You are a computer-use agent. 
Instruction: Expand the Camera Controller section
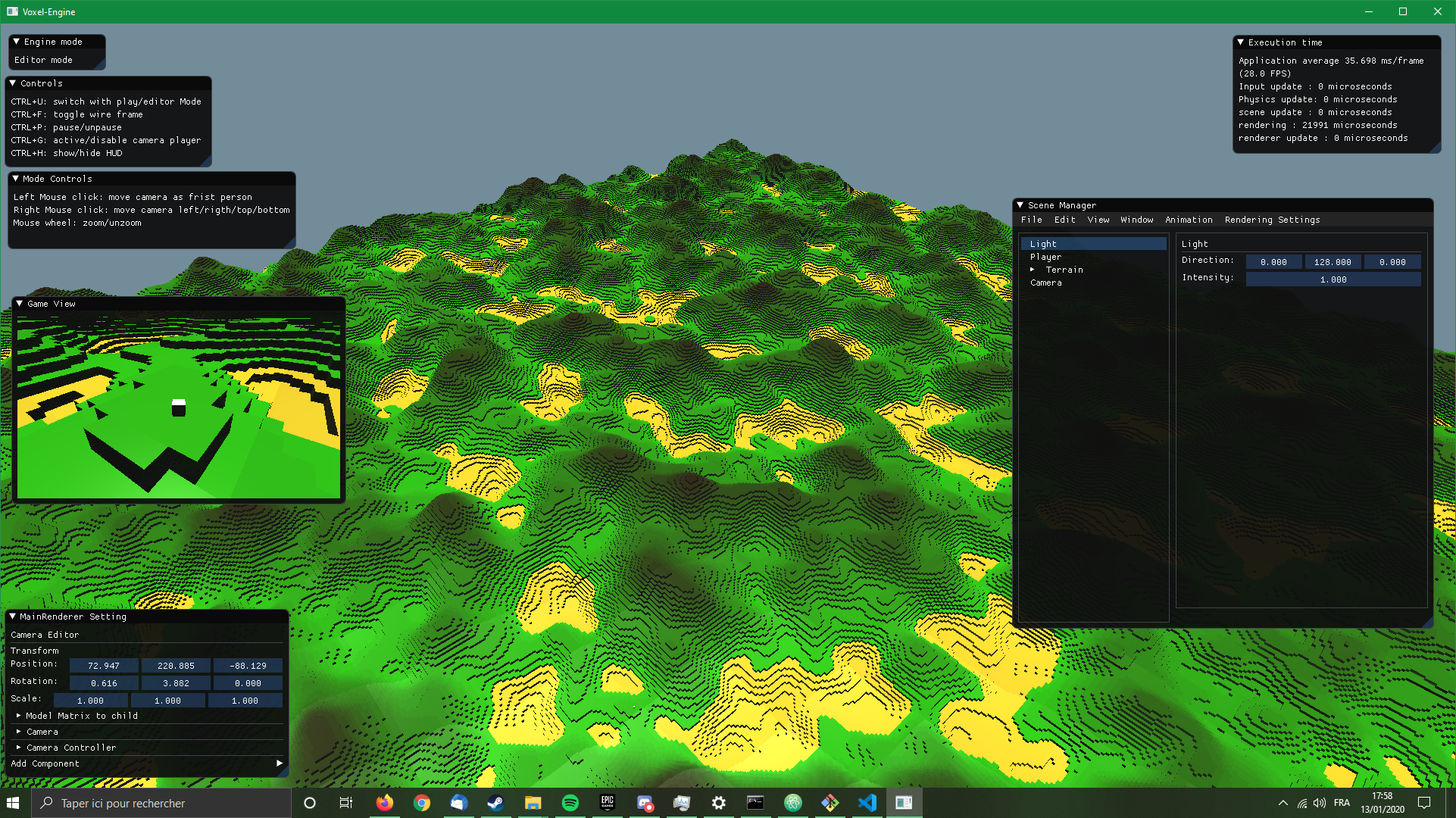click(18, 748)
